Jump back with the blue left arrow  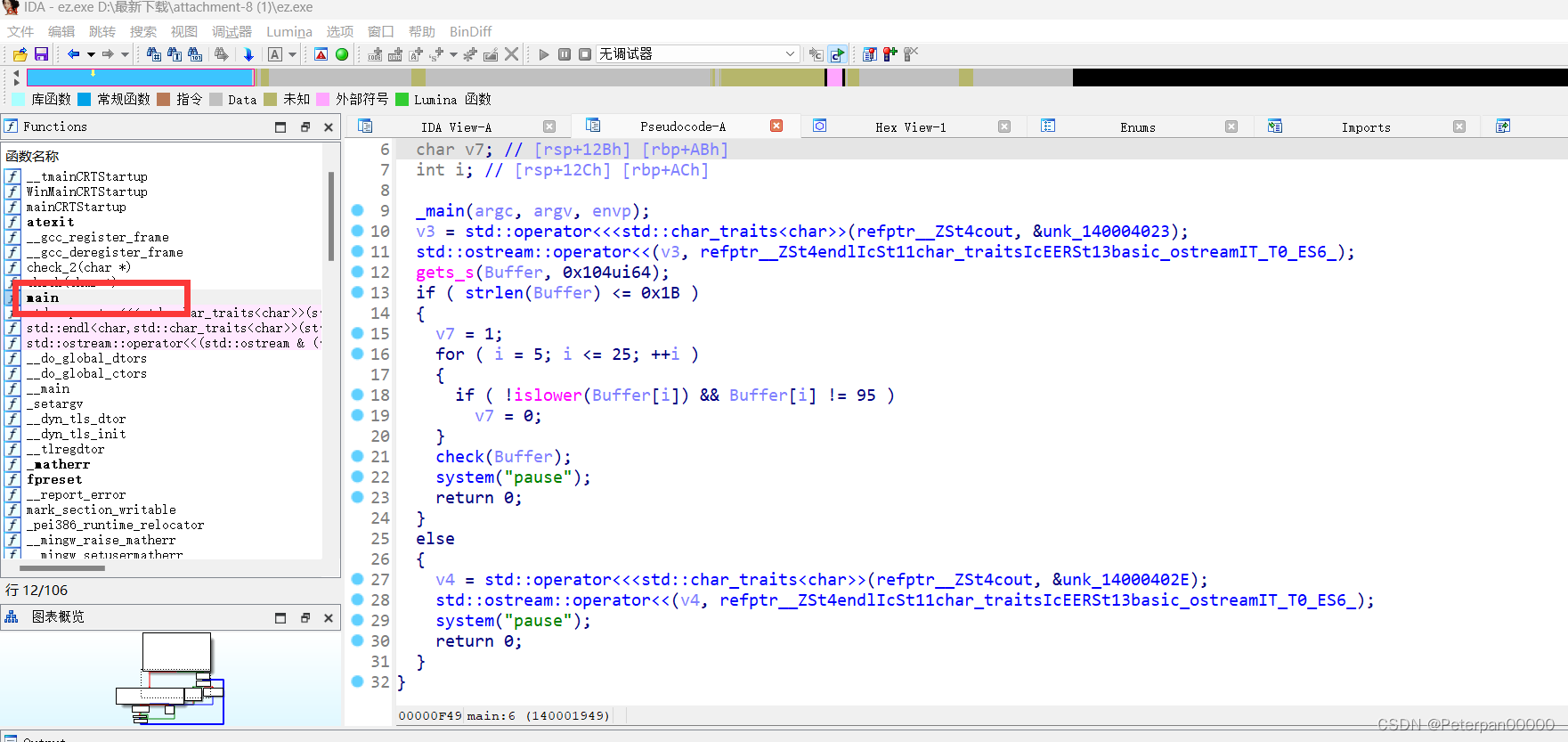(x=74, y=54)
